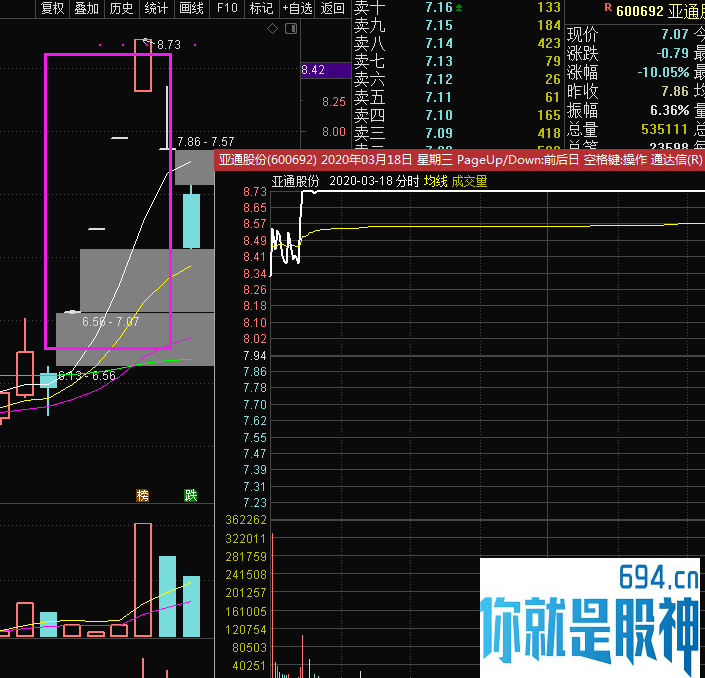
Task: Select the 榜 badge under the chart
Action: [x=143, y=495]
